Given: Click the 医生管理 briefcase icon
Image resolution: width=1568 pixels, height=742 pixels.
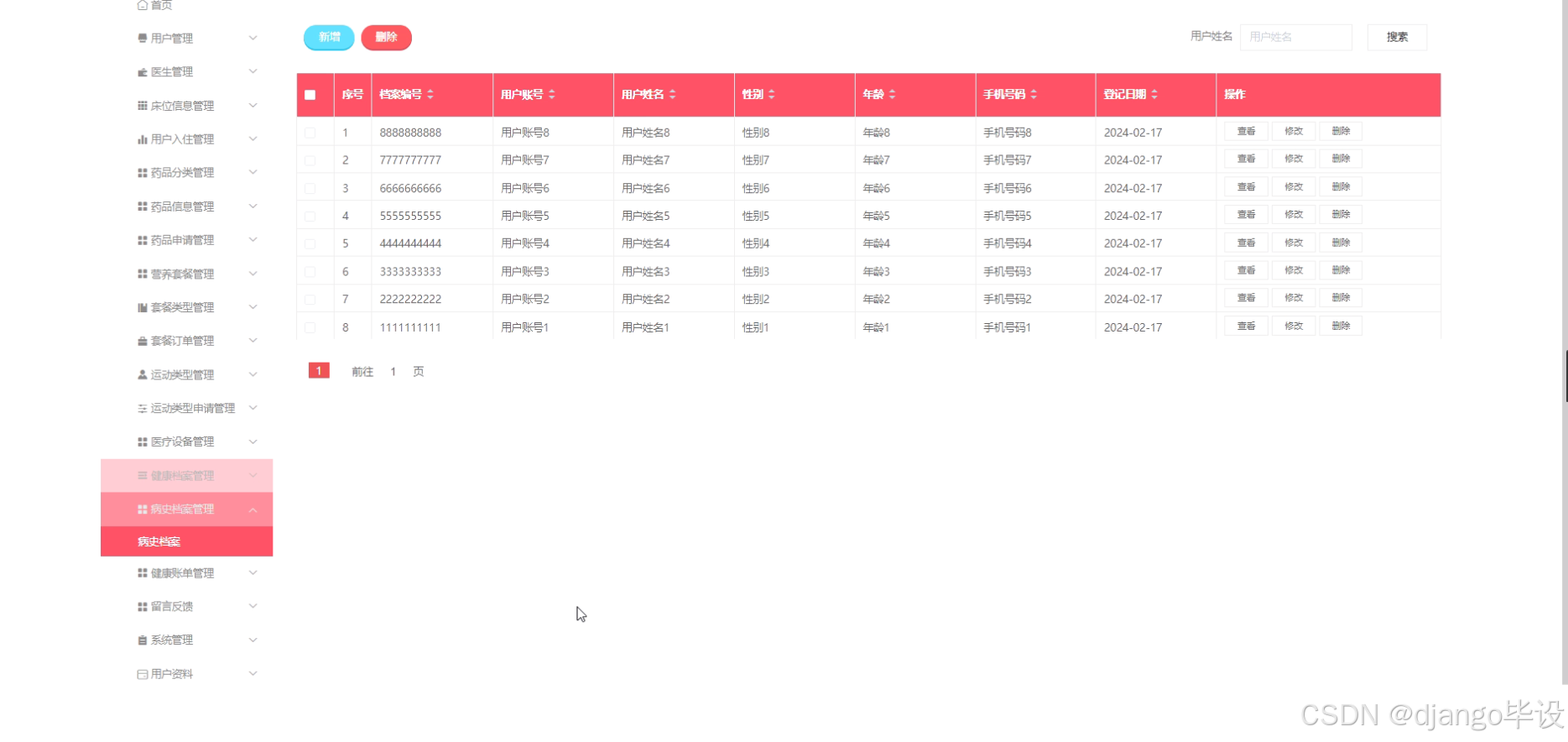Looking at the screenshot, I should point(143,72).
